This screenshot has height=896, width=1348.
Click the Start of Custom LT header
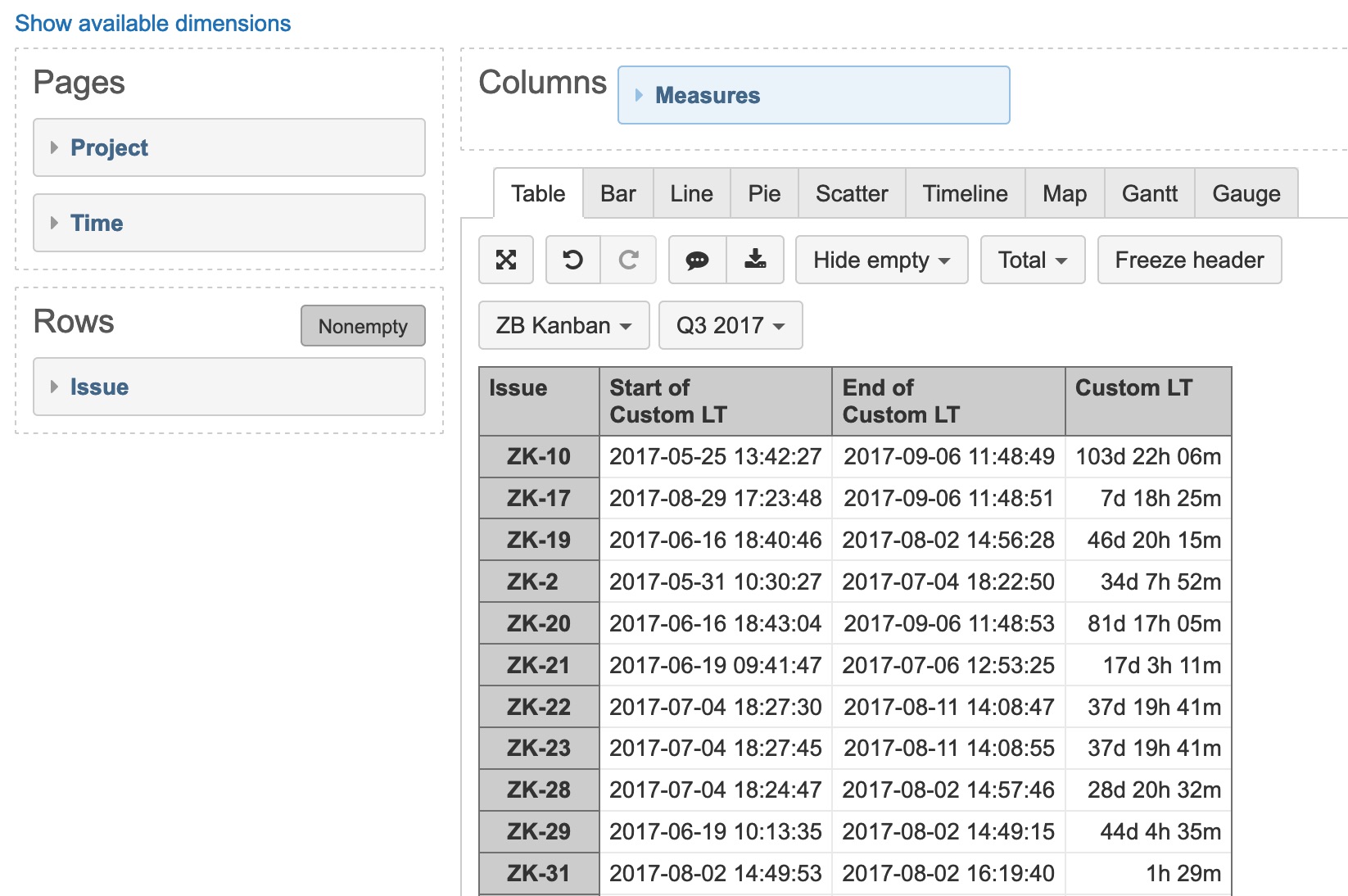click(x=716, y=400)
